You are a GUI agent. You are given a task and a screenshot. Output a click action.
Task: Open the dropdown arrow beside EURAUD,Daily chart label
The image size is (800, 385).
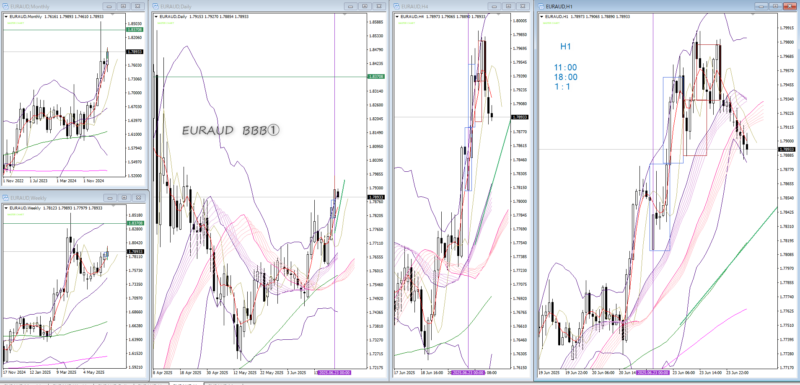point(156,16)
